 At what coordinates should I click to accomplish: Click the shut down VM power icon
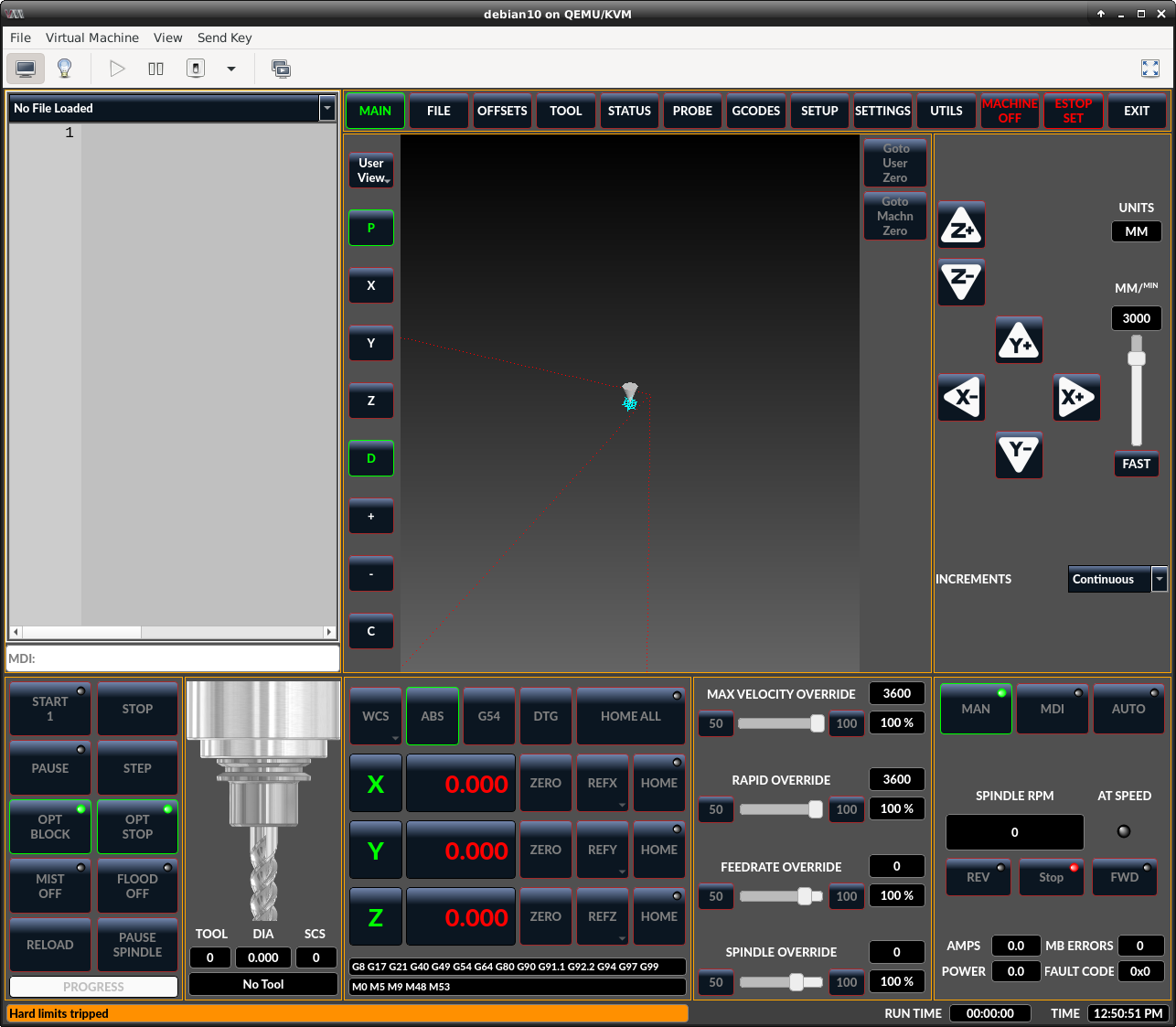(x=196, y=69)
